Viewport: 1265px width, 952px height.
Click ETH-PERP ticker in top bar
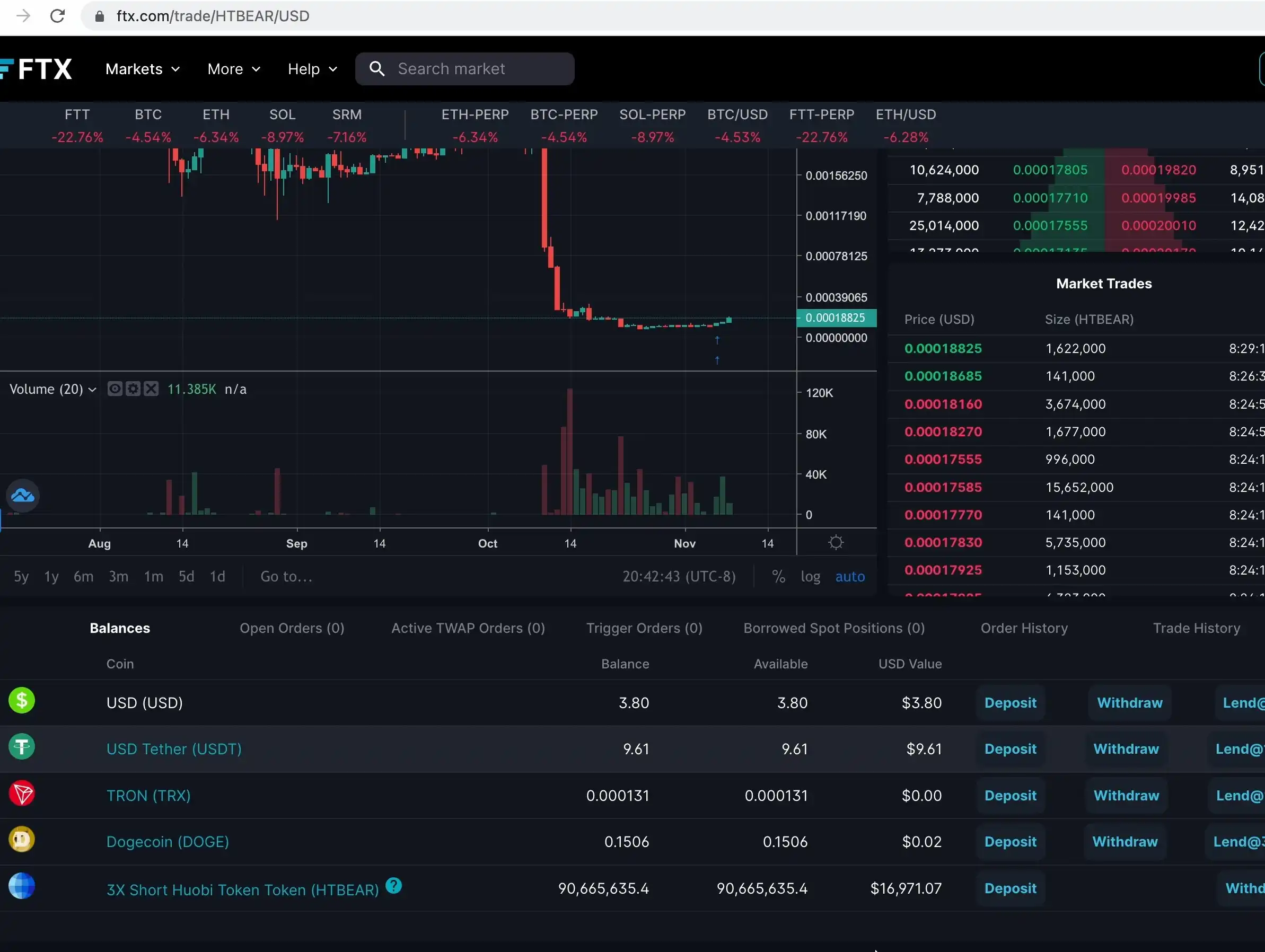[475, 126]
